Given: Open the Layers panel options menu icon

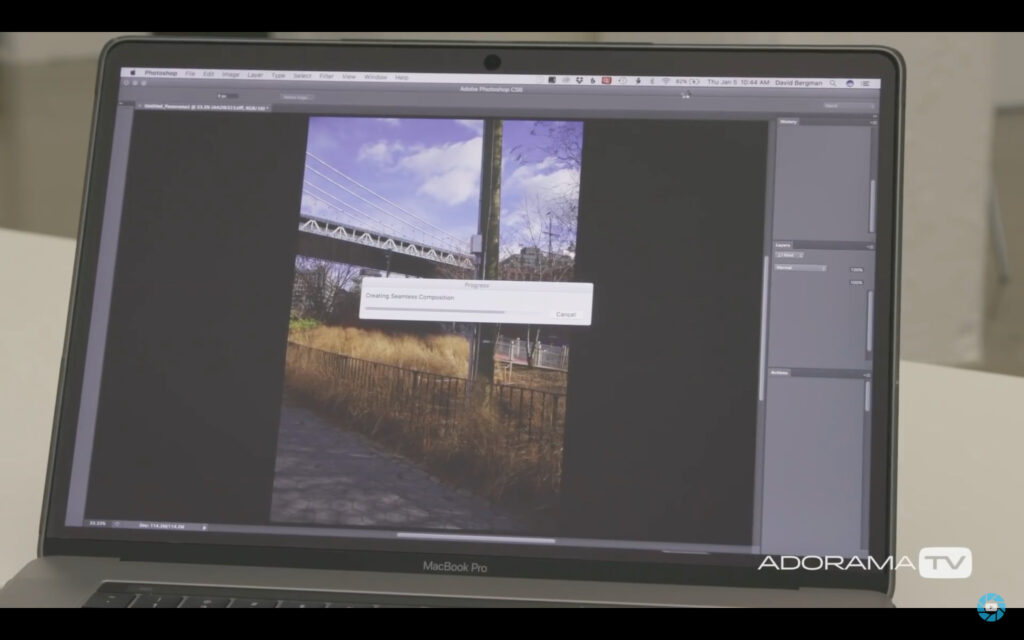Looking at the screenshot, I should [868, 246].
